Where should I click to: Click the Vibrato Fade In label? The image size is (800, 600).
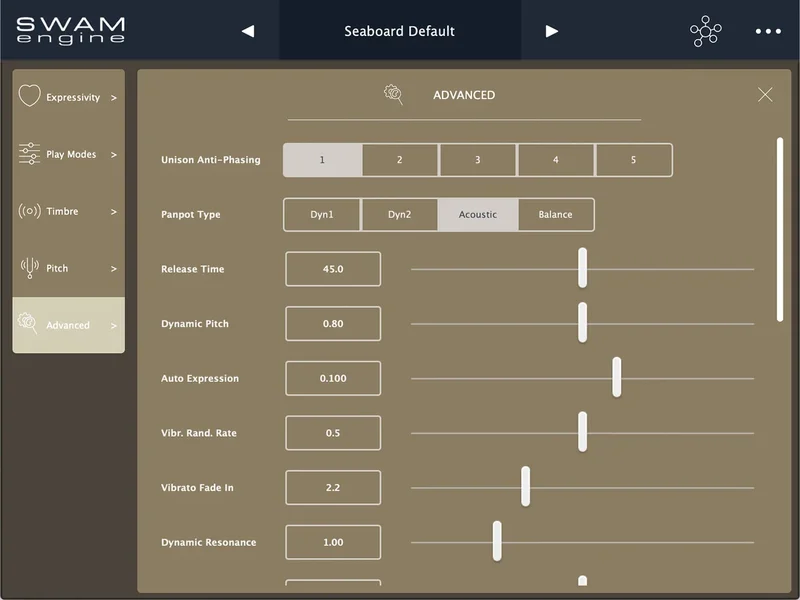click(197, 487)
